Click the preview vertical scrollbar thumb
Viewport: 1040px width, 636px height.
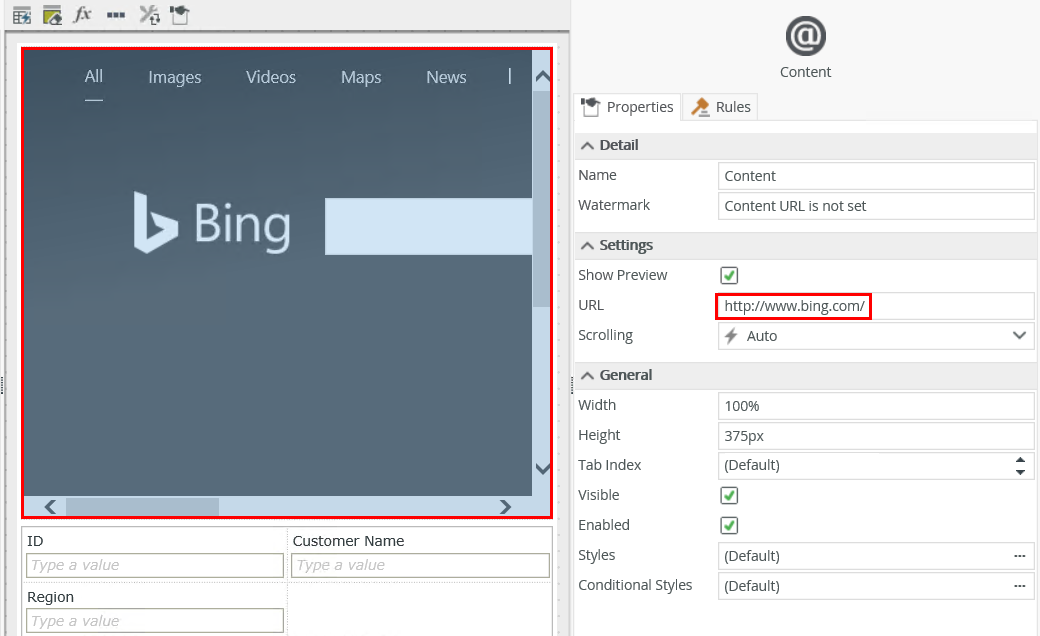542,199
